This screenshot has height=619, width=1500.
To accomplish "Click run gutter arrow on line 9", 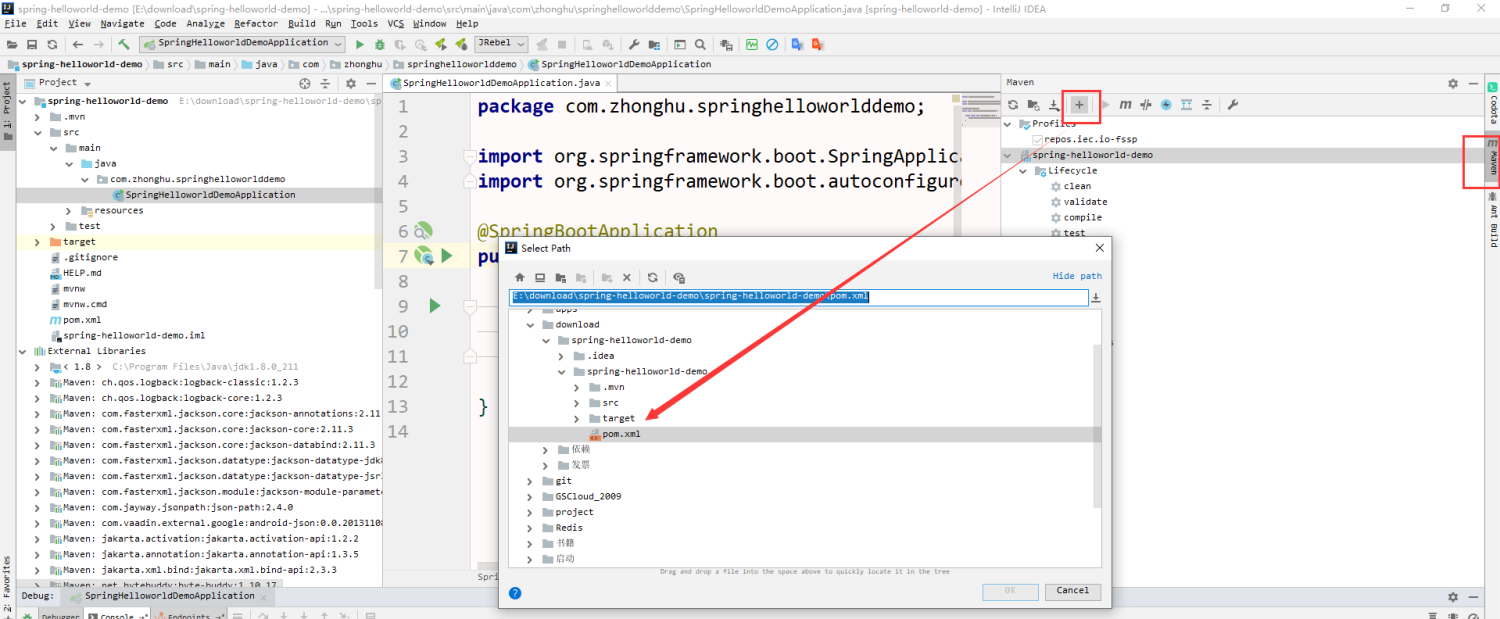I will pyautogui.click(x=434, y=305).
